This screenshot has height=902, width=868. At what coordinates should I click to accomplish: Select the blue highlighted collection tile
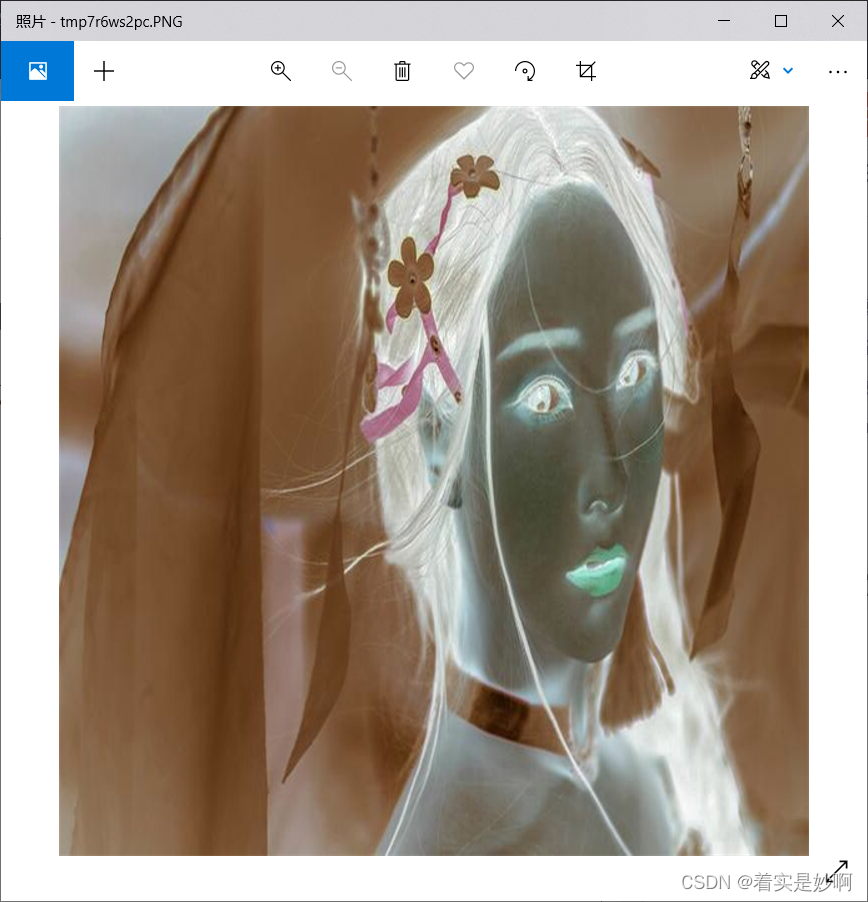(x=37, y=71)
